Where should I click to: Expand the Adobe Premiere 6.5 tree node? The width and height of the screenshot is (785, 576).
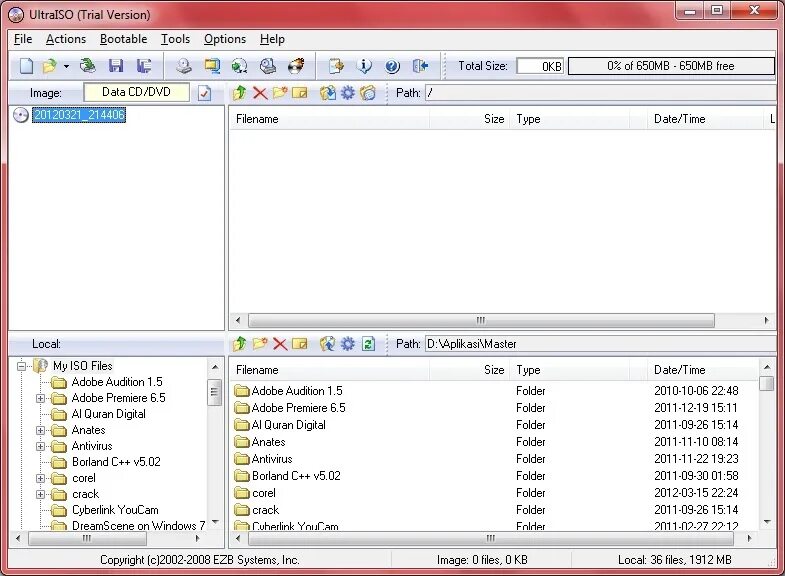click(41, 398)
